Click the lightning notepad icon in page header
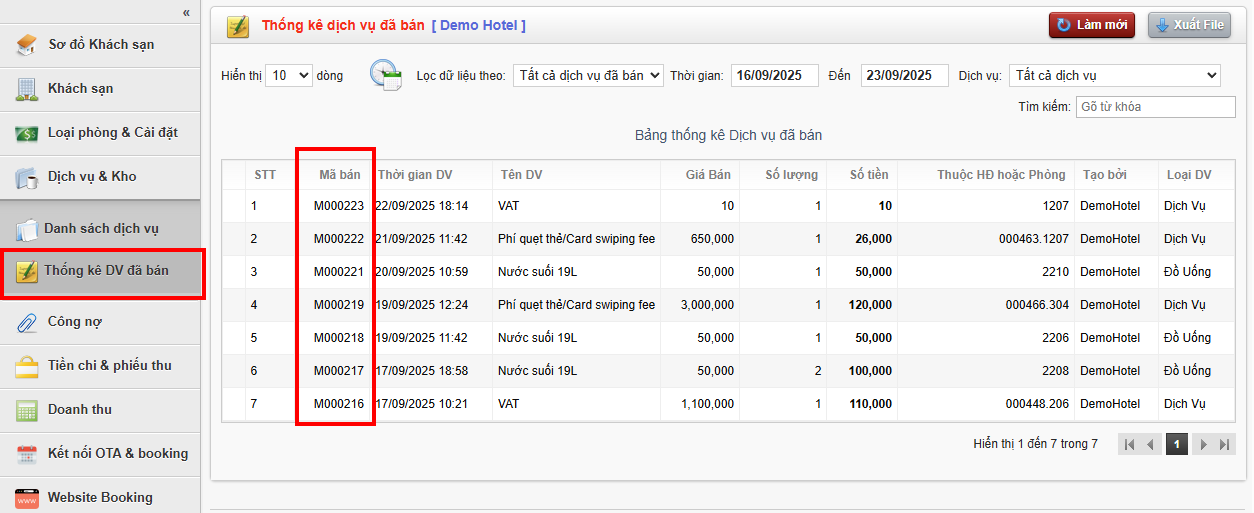Viewport: 1254px width, 513px height. pos(238,26)
